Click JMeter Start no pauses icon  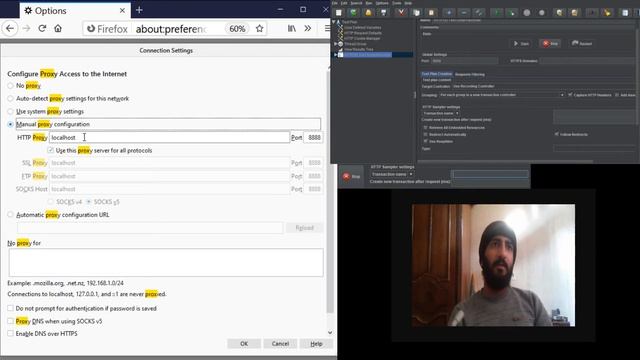511,13
